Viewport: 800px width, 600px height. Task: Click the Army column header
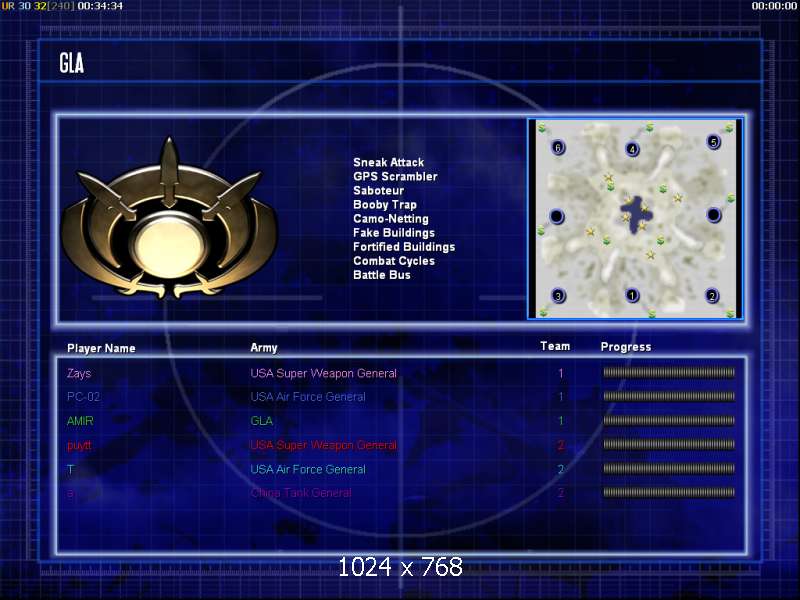click(x=264, y=348)
